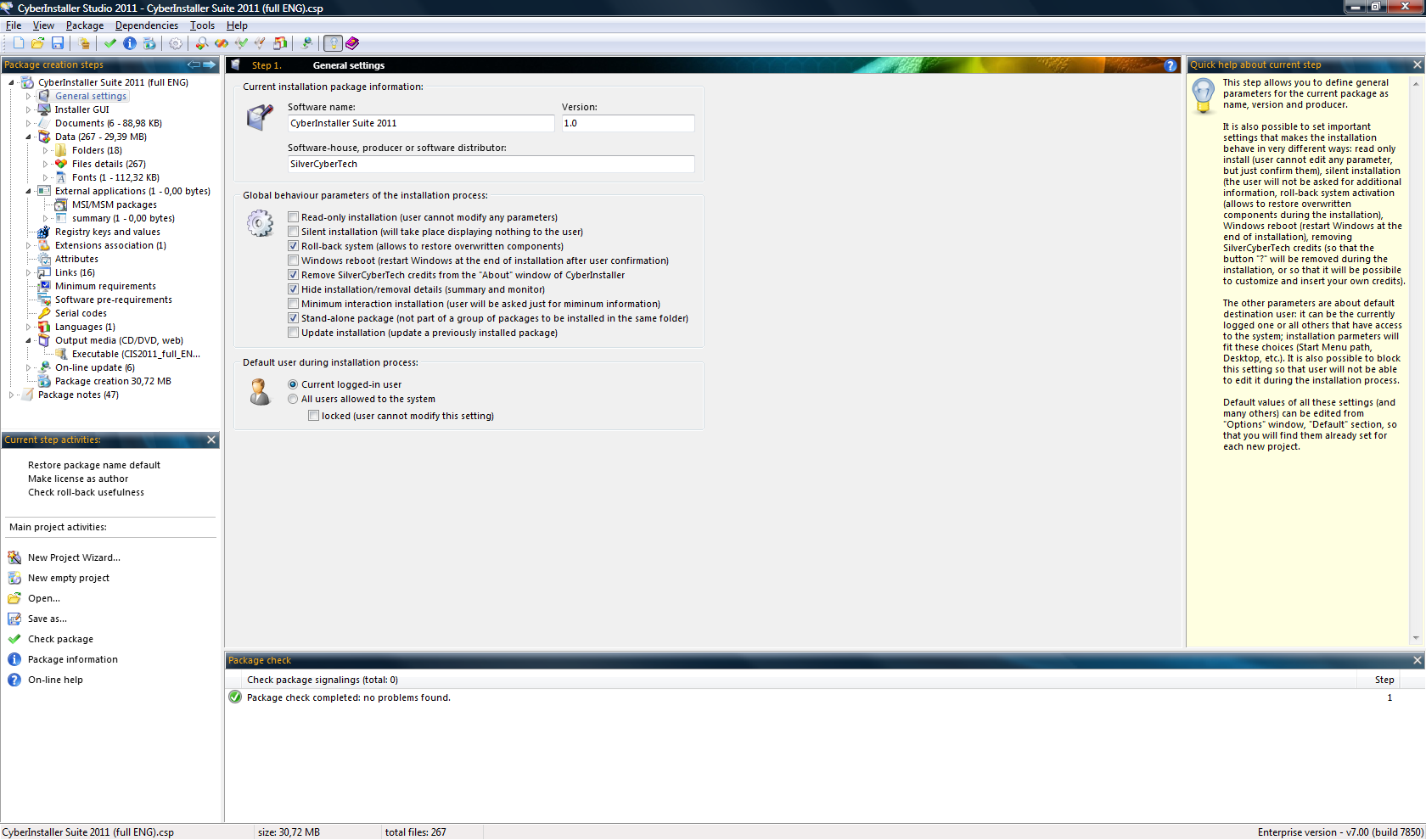Click the previous step arrow in Package creation steps

pyautogui.click(x=194, y=64)
